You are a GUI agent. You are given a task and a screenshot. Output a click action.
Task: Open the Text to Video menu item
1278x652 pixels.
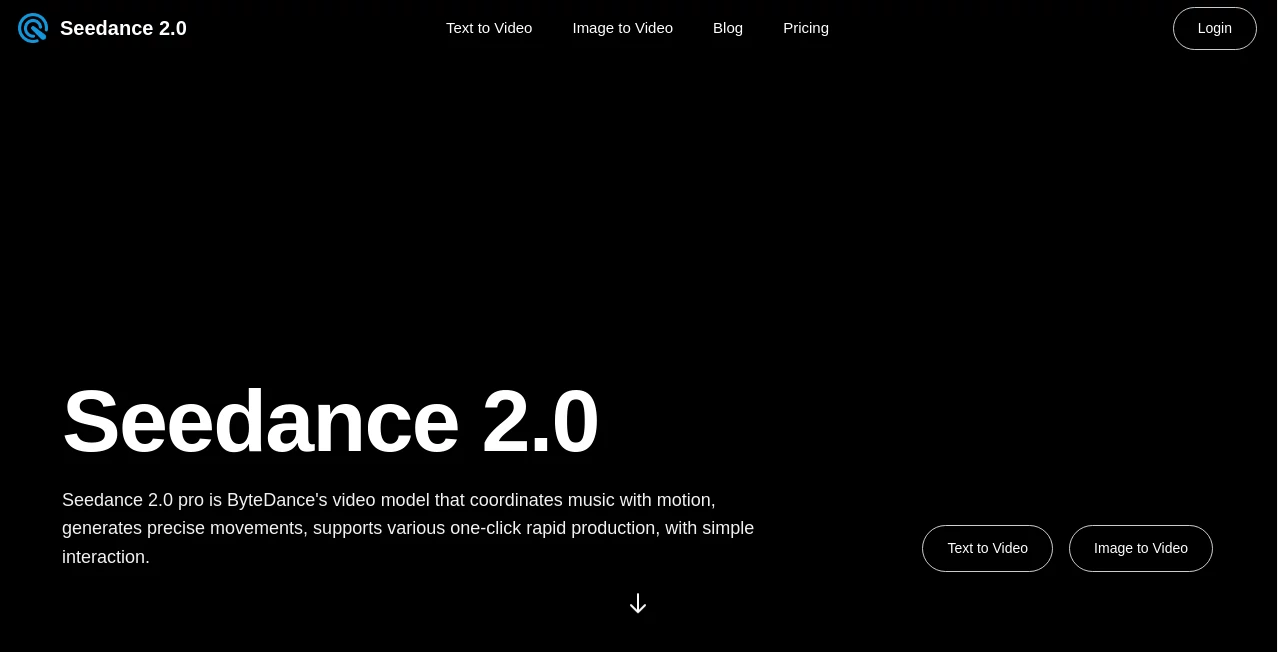pyautogui.click(x=489, y=28)
